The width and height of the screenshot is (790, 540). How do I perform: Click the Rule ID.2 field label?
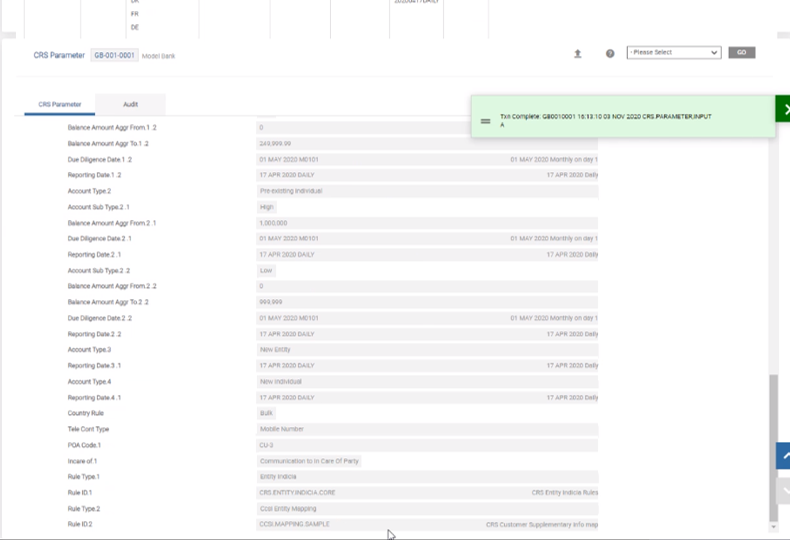pyautogui.click(x=80, y=524)
